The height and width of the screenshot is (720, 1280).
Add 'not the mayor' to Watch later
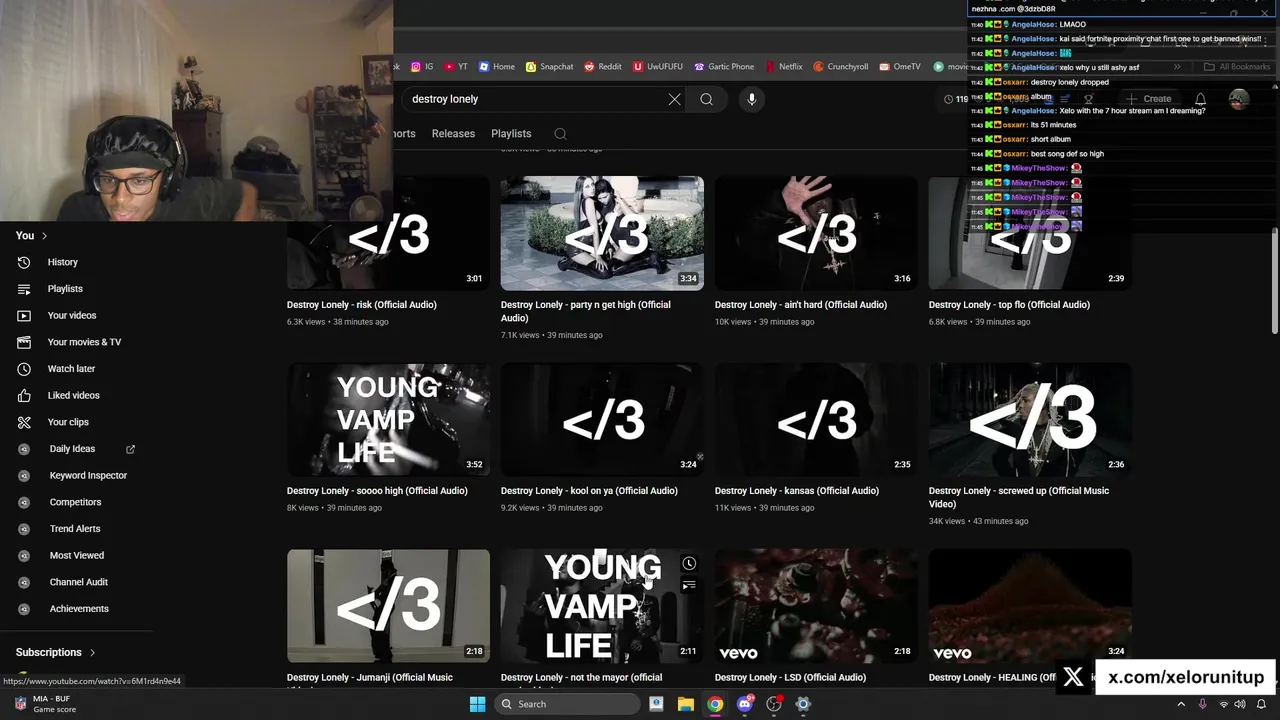(x=689, y=563)
